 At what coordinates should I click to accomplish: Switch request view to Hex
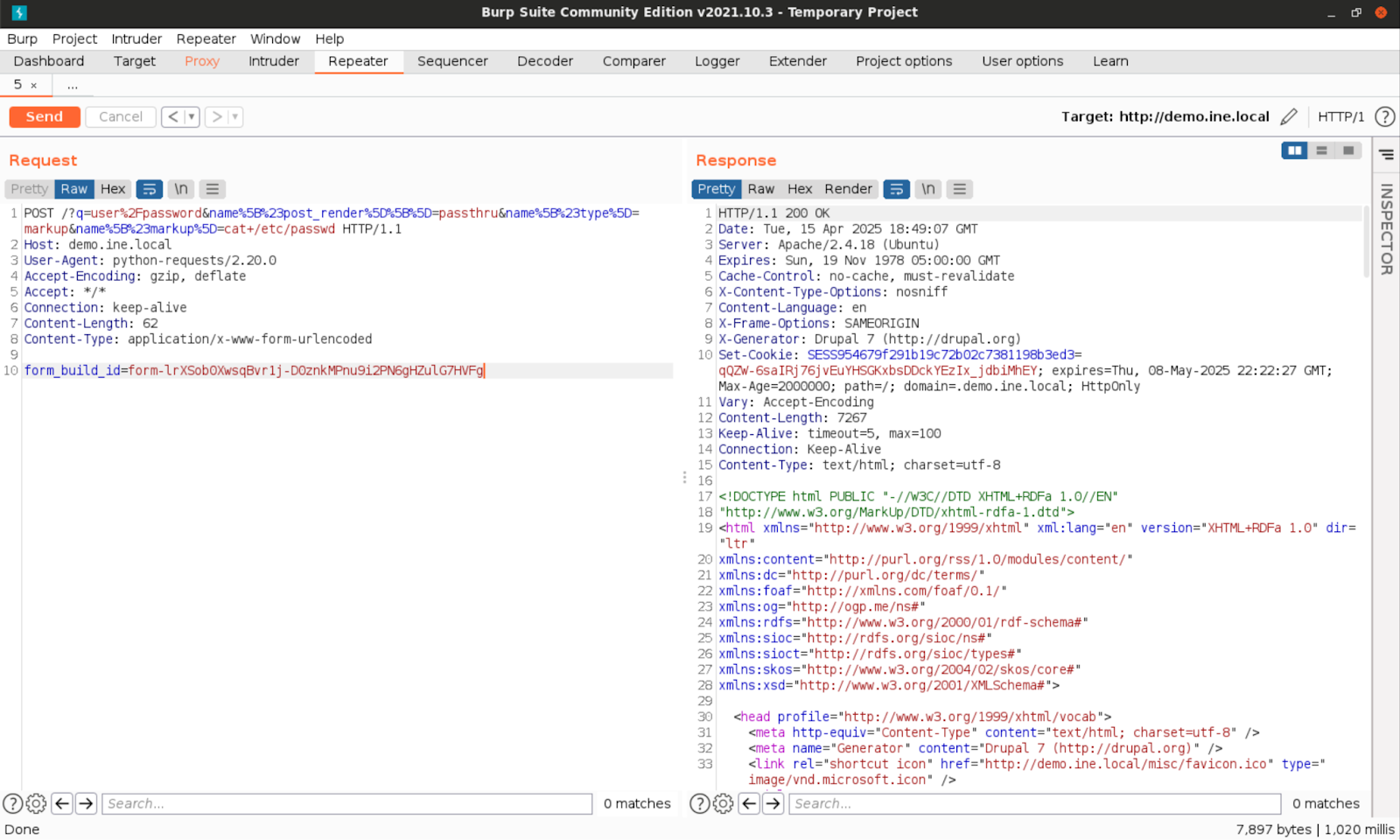pyautogui.click(x=113, y=189)
